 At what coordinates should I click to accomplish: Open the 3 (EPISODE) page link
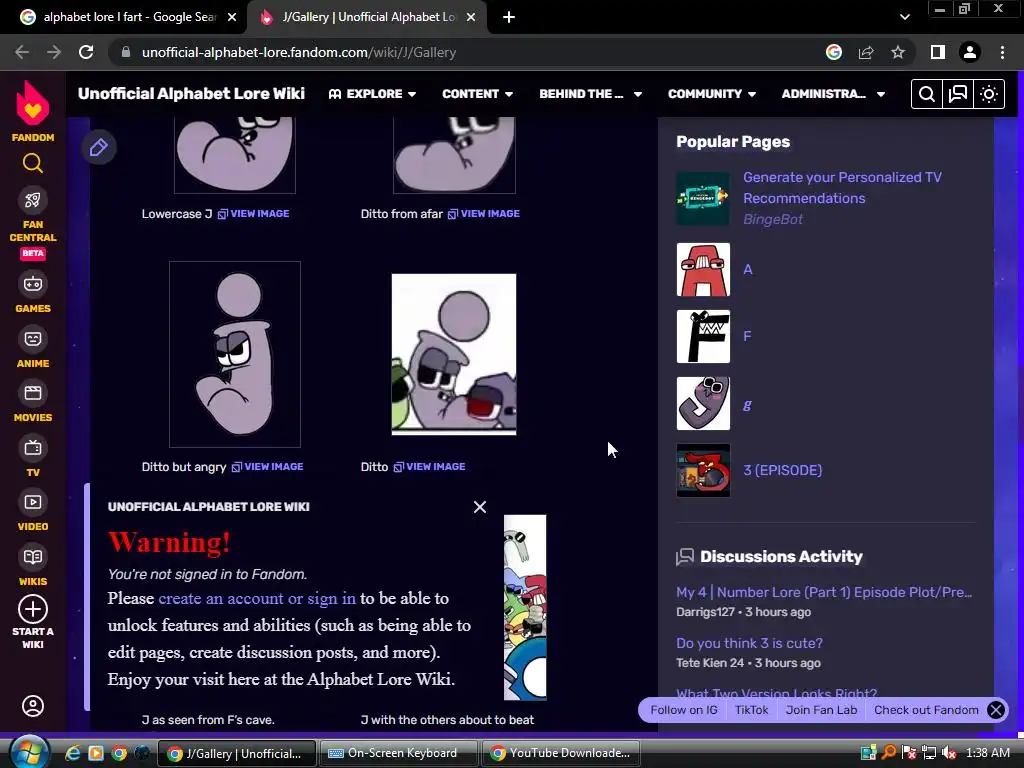coord(782,470)
